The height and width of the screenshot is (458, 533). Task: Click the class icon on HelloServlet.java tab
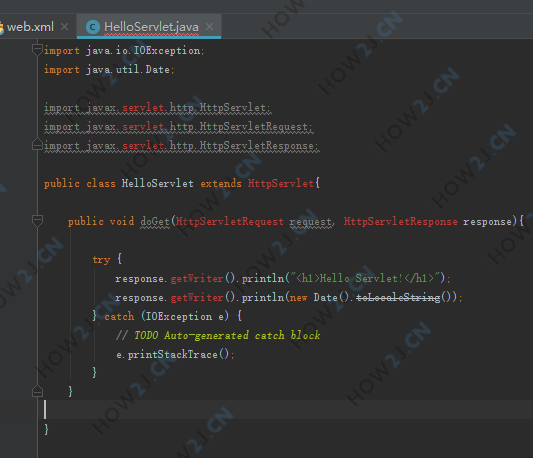tap(93, 27)
